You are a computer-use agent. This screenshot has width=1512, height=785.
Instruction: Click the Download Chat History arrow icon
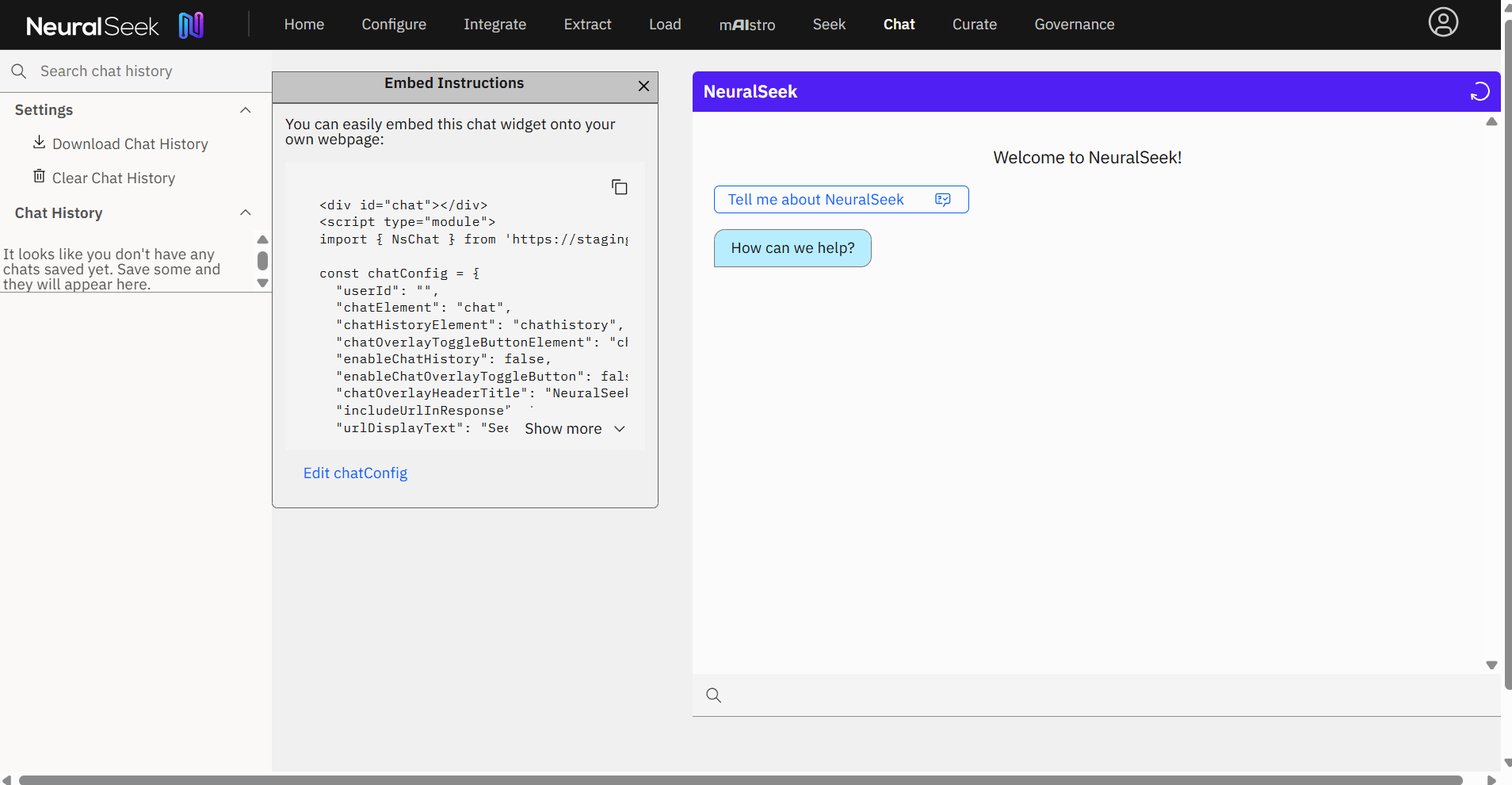(39, 142)
